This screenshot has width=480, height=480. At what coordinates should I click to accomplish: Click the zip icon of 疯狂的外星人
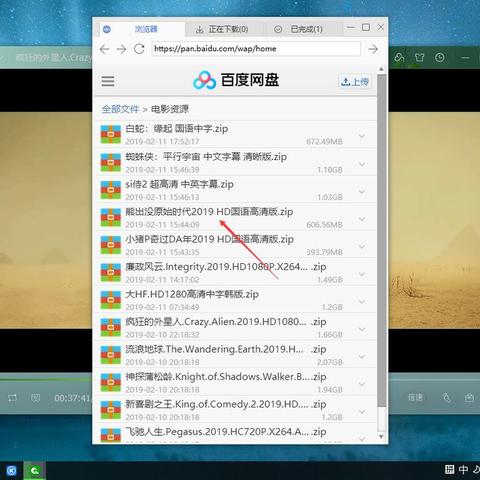tap(111, 327)
